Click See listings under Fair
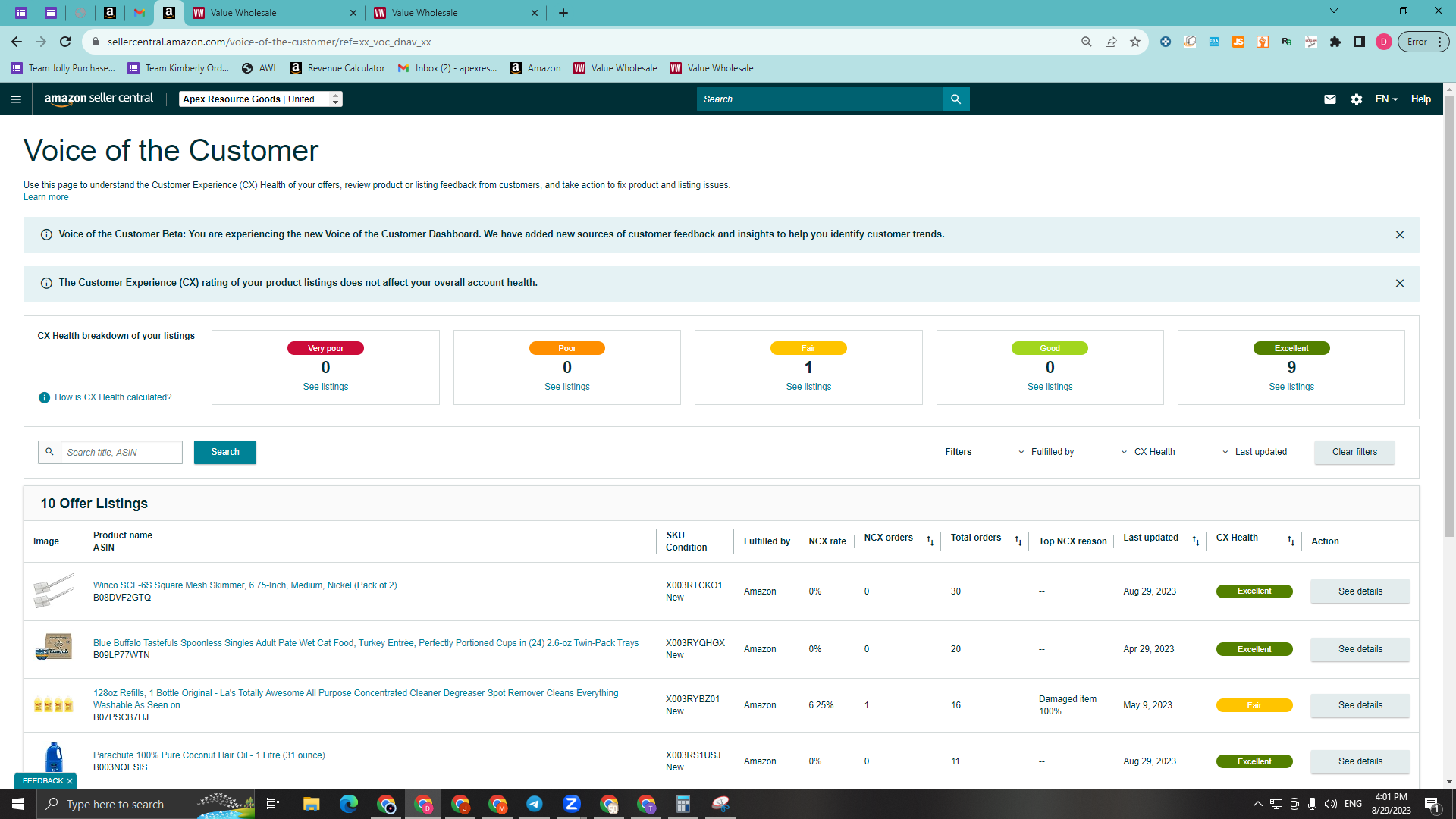The width and height of the screenshot is (1456, 819). 808,387
